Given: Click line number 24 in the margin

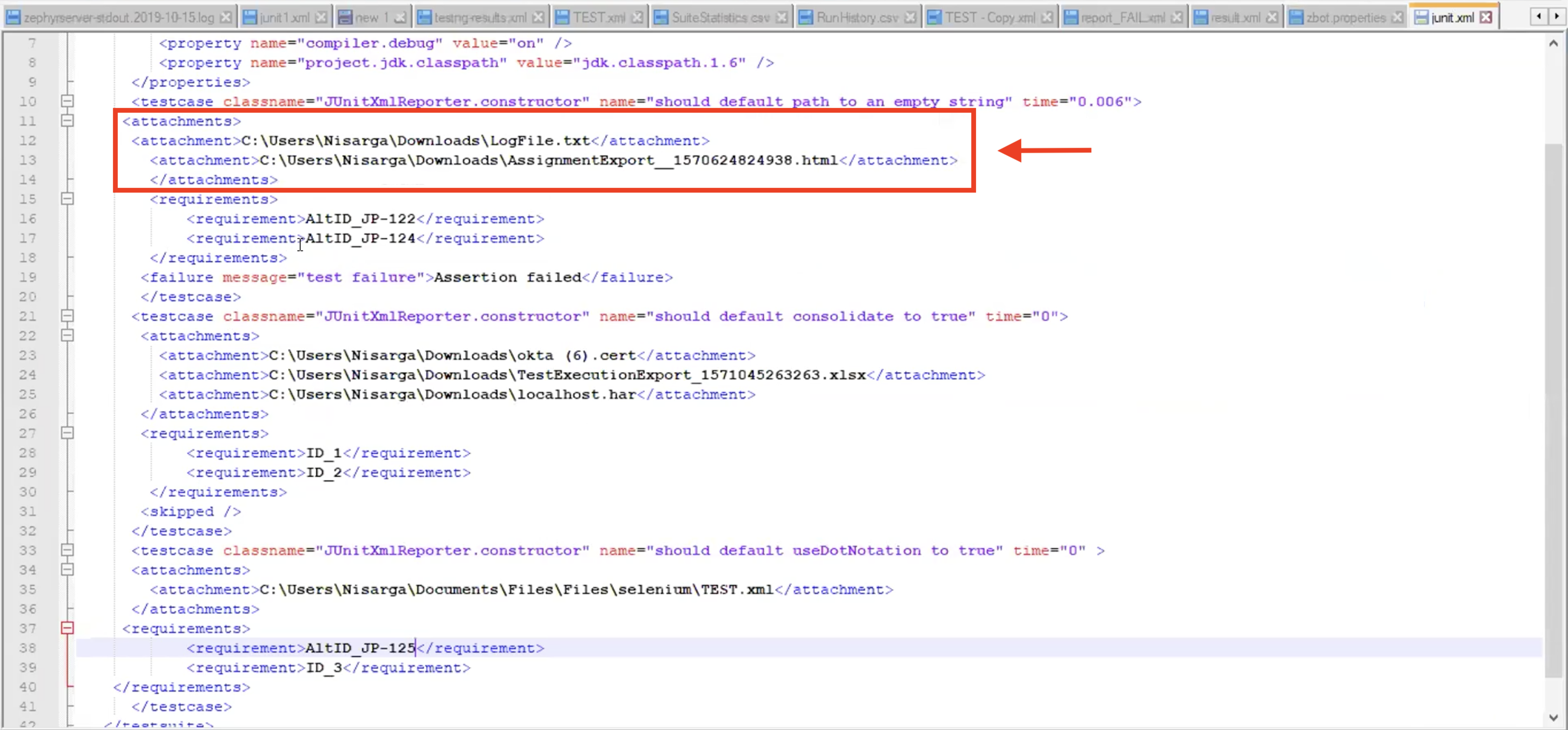Looking at the screenshot, I should pyautogui.click(x=28, y=374).
